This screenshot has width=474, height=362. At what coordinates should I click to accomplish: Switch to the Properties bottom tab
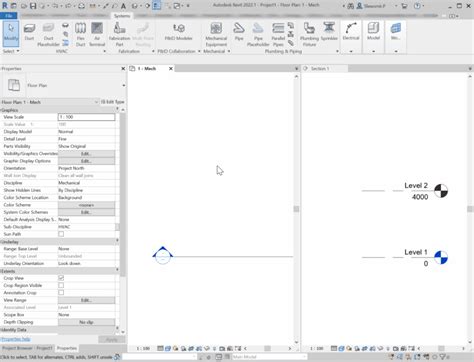pos(67,348)
